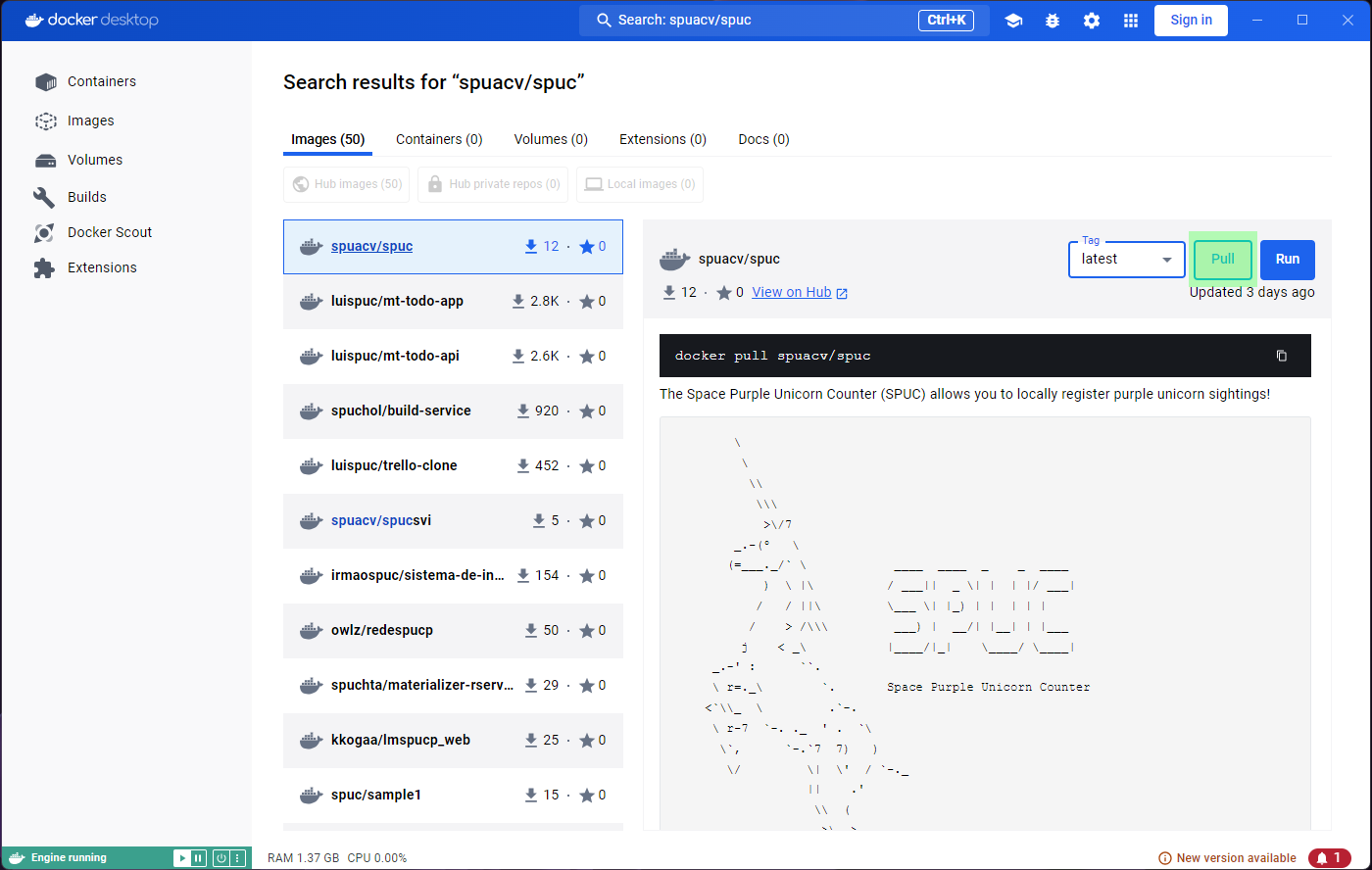Select the owlz/redespucp result
Screen dimensions: 1372x870
[453, 631]
